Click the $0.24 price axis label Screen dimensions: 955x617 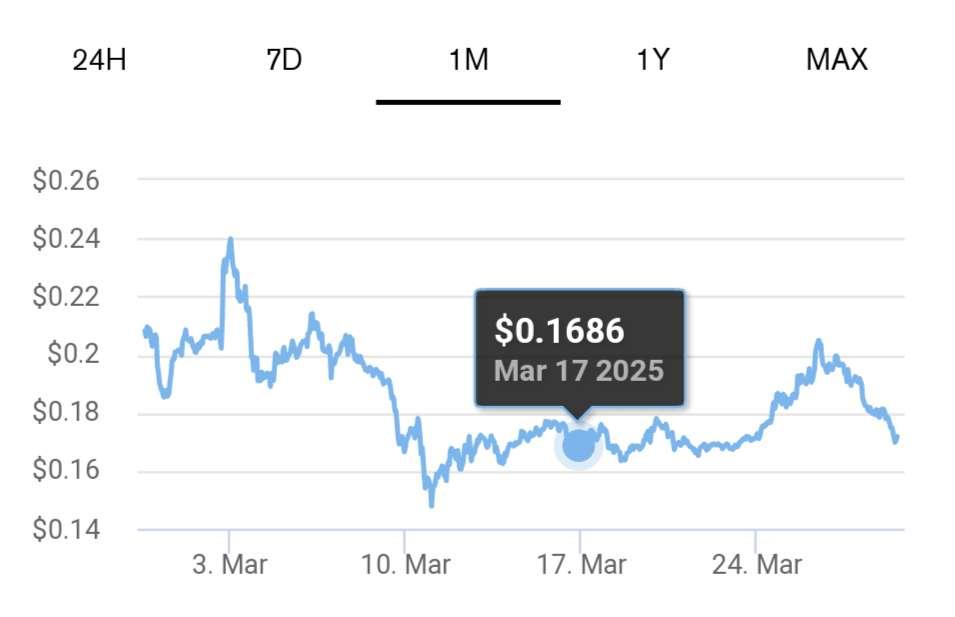click(67, 239)
